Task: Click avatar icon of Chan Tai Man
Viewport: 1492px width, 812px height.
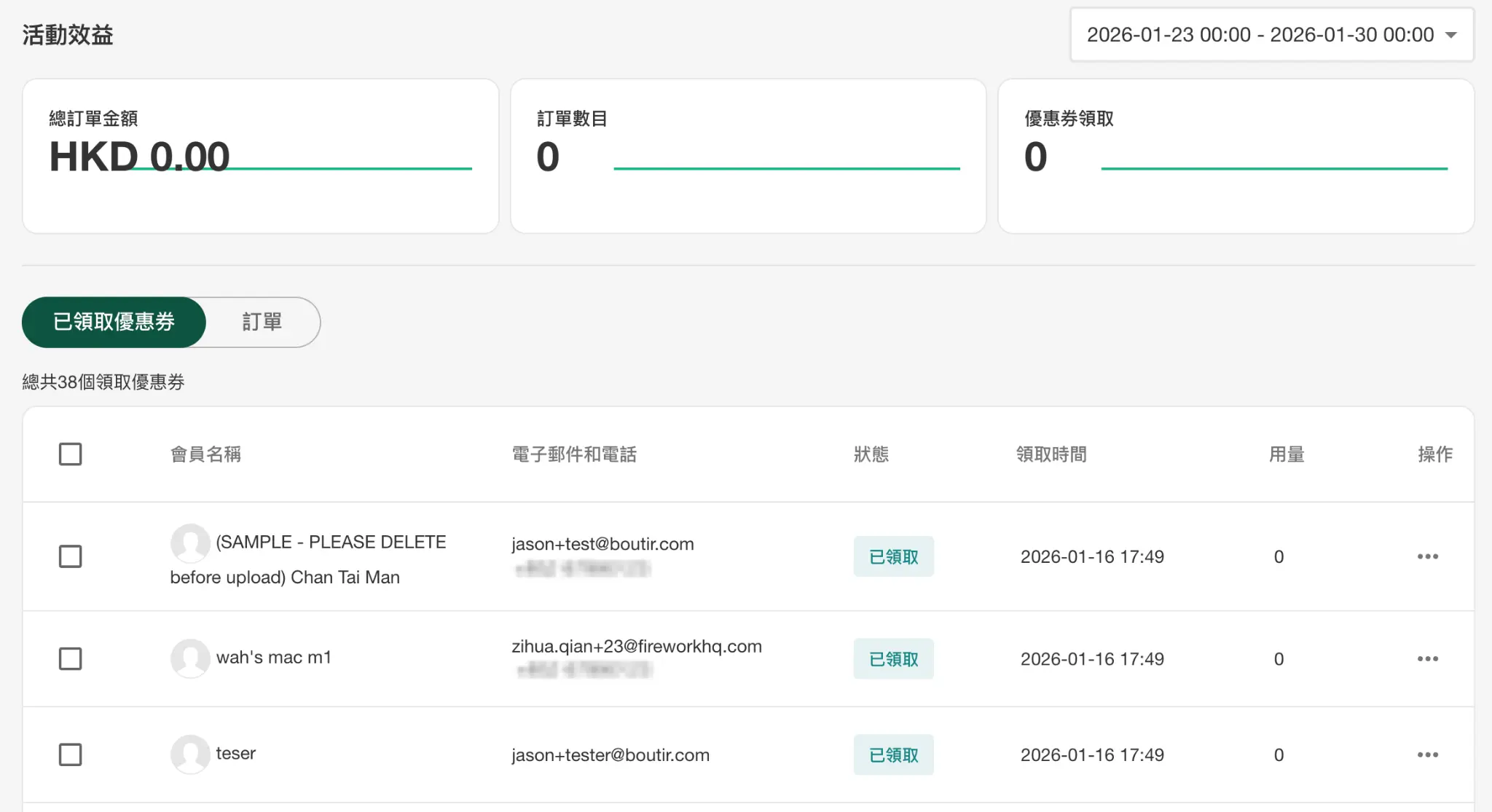Action: click(190, 543)
